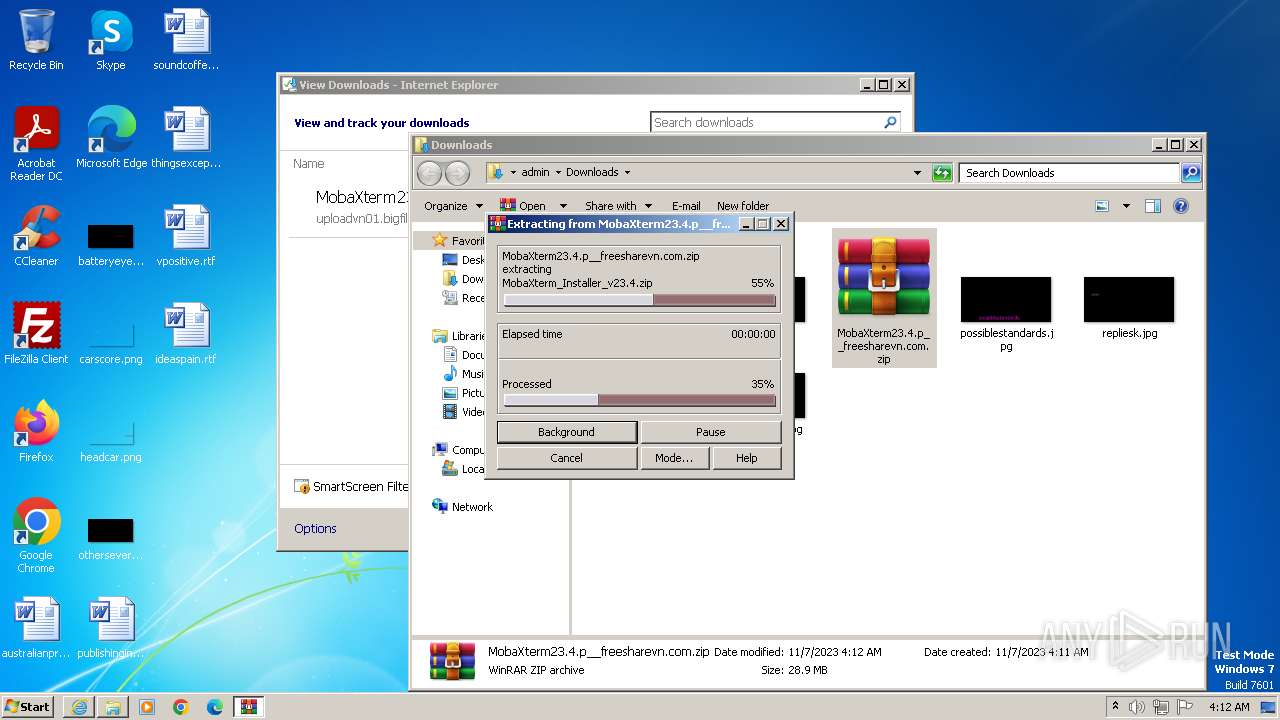This screenshot has width=1280, height=720.
Task: Expand the admin breadcrumb arrow
Action: pos(558,173)
